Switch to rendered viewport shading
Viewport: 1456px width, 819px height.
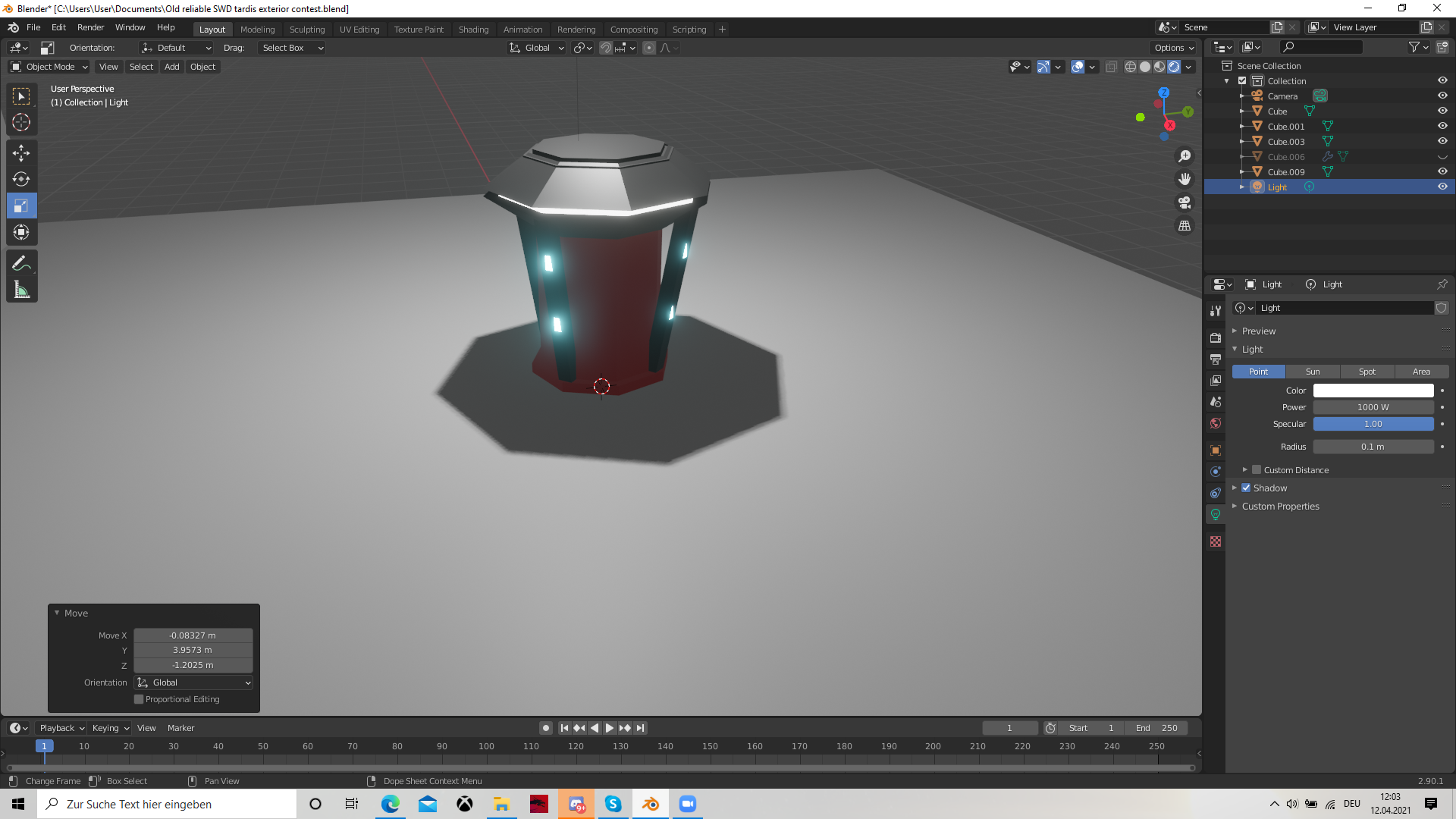[x=1174, y=67]
